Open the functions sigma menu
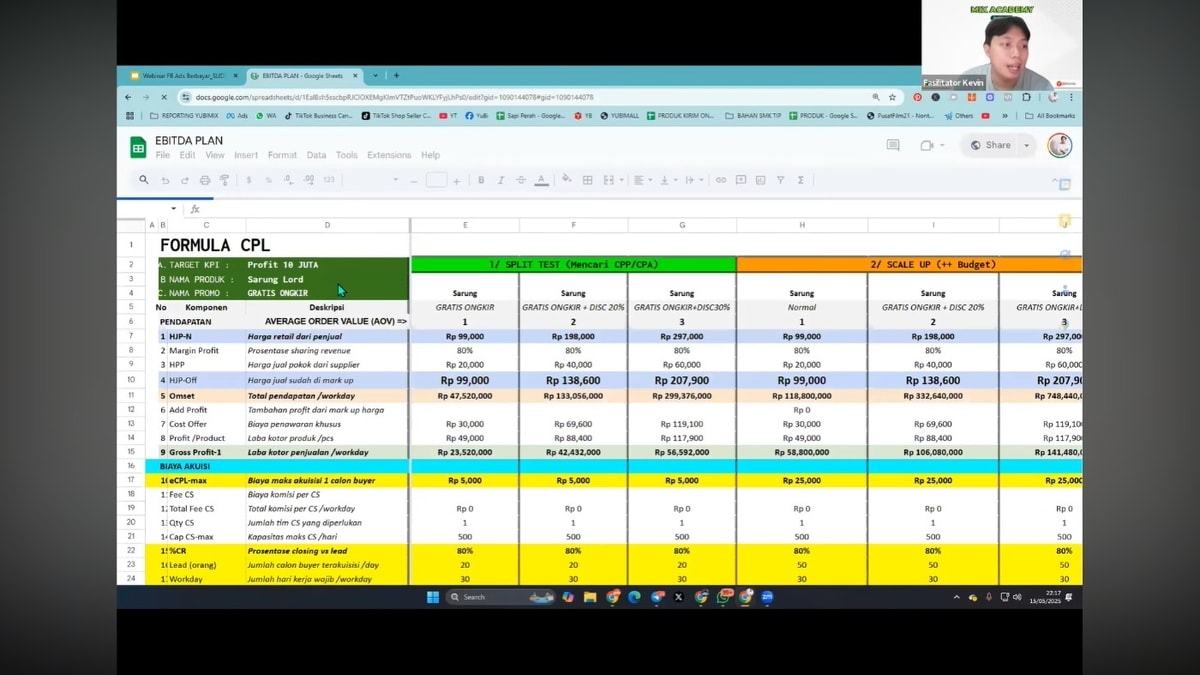1200x675 pixels. click(800, 180)
